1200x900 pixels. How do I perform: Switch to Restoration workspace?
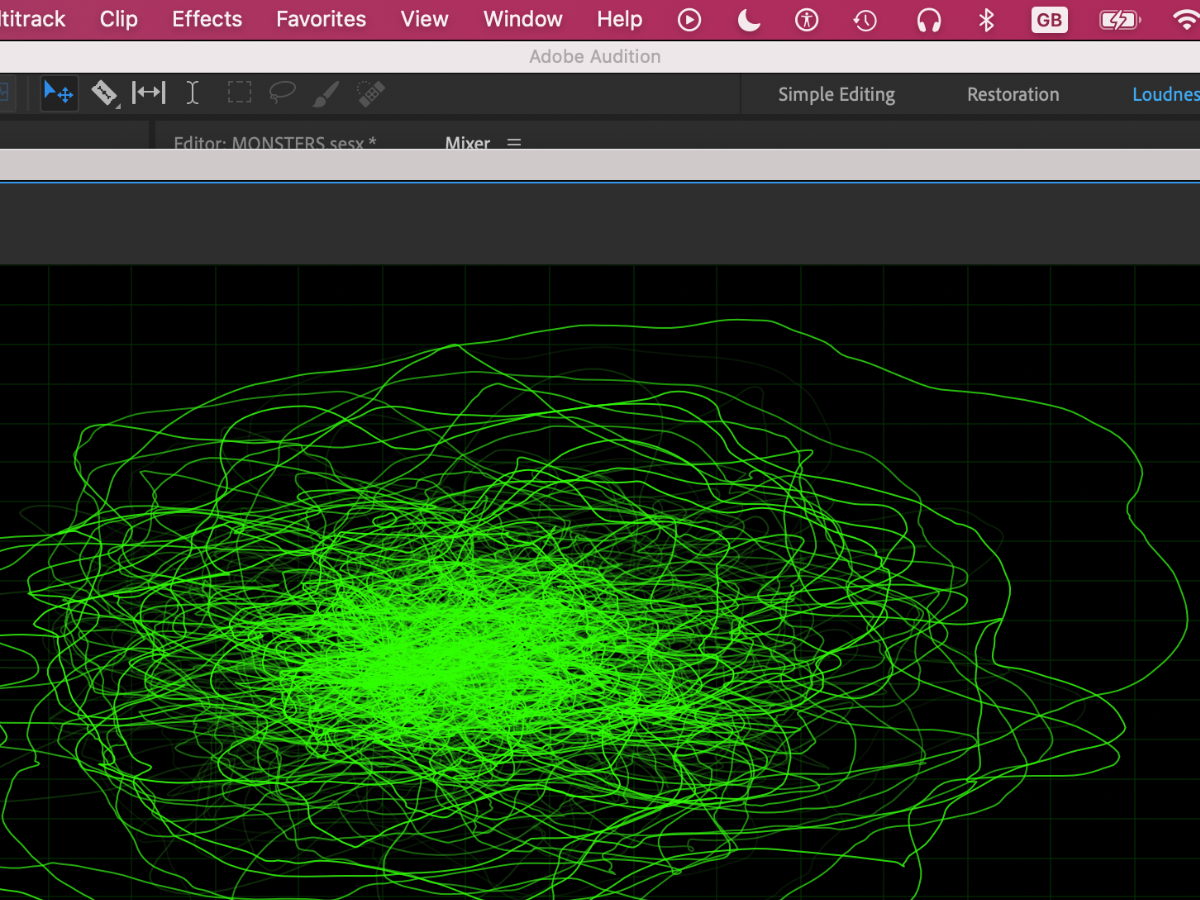coord(1013,95)
